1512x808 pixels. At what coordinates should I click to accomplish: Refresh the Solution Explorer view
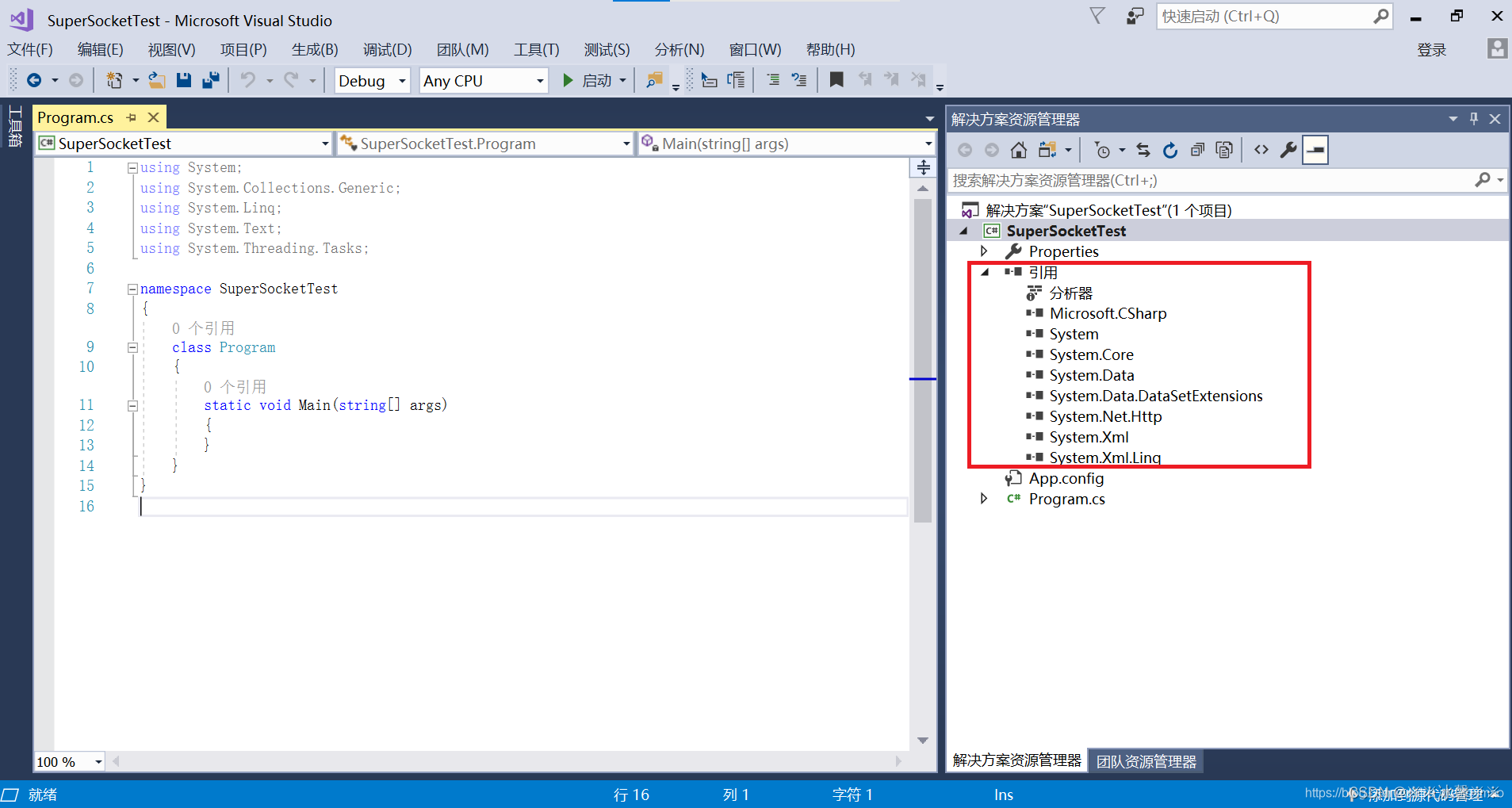click(x=1171, y=150)
